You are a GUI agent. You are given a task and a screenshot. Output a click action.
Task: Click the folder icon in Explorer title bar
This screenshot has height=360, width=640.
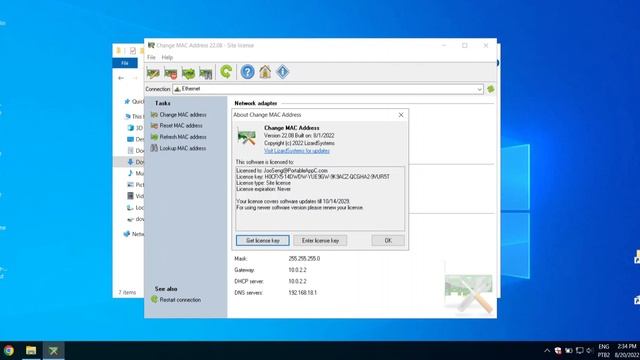(118, 51)
